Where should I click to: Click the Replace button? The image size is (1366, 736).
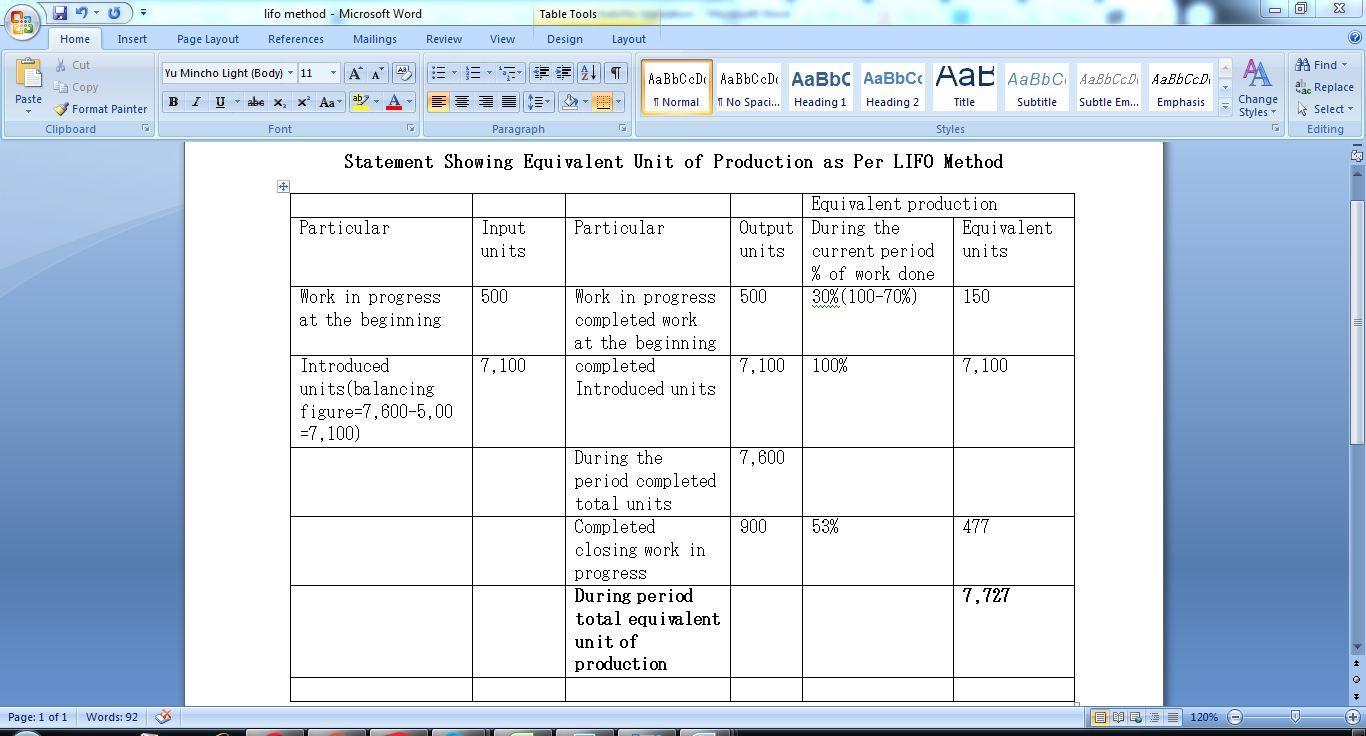pos(1325,87)
